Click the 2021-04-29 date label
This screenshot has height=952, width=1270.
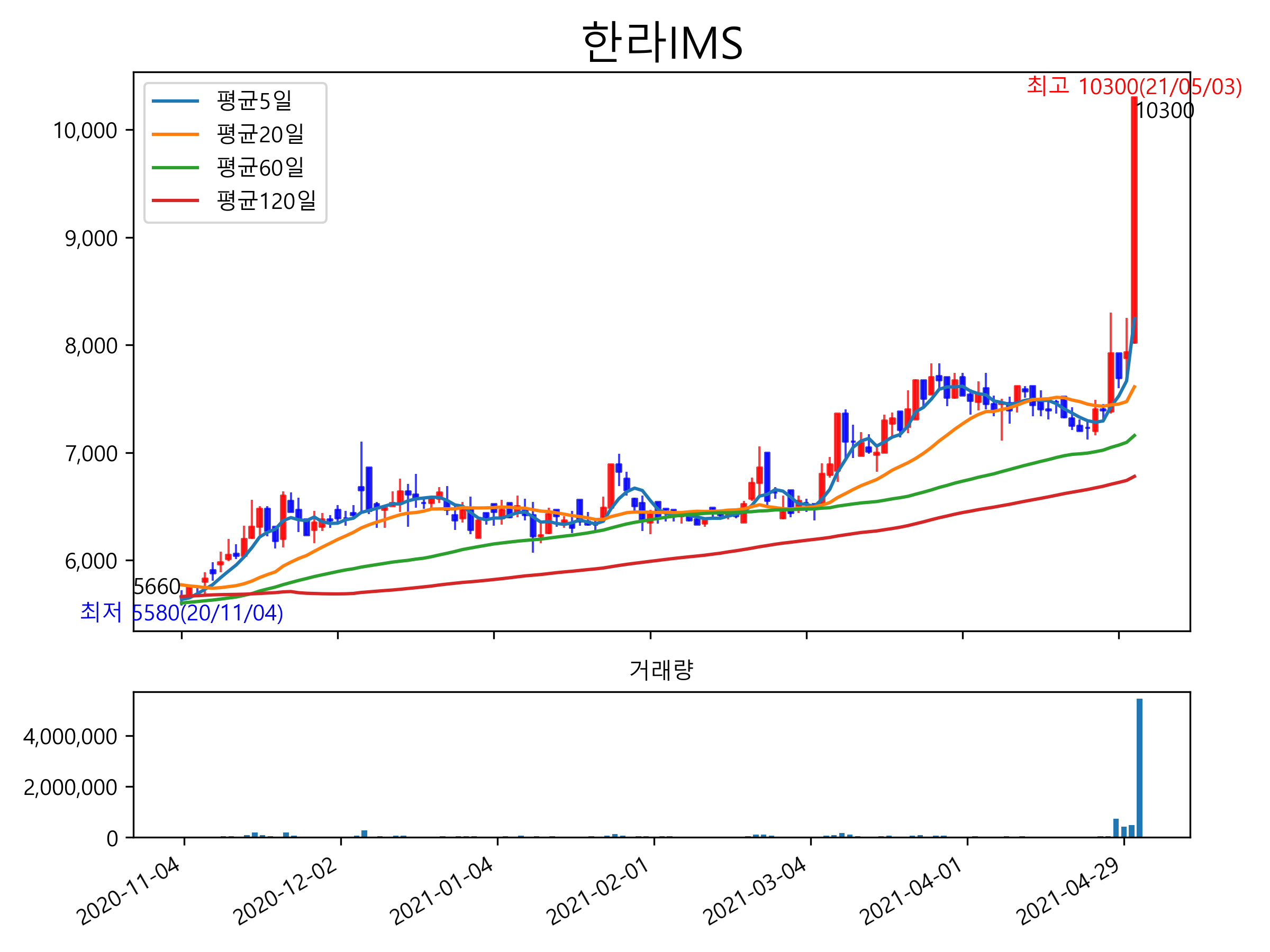(x=1068, y=892)
